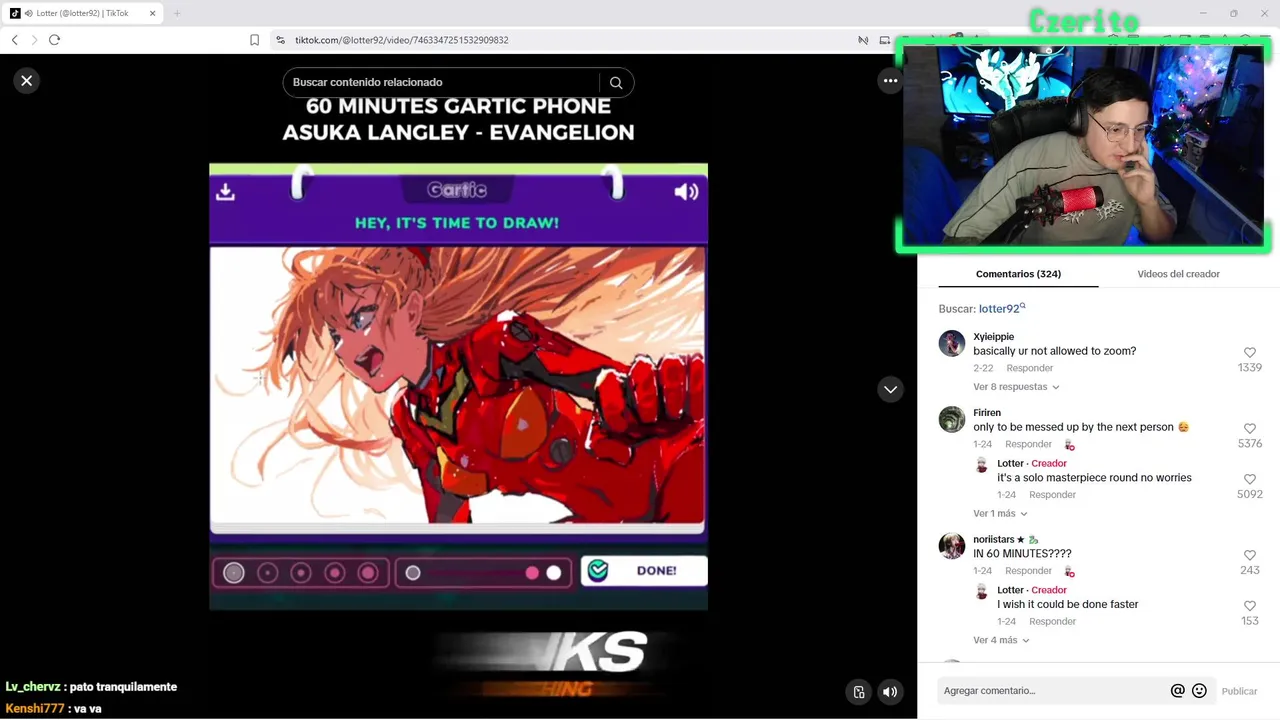
Task: Switch to the Comentarios (324) tab
Action: 1018,274
